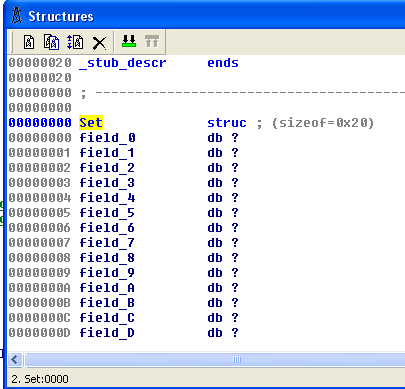Click db type of field_0
405x389 pixels.
(x=215, y=138)
